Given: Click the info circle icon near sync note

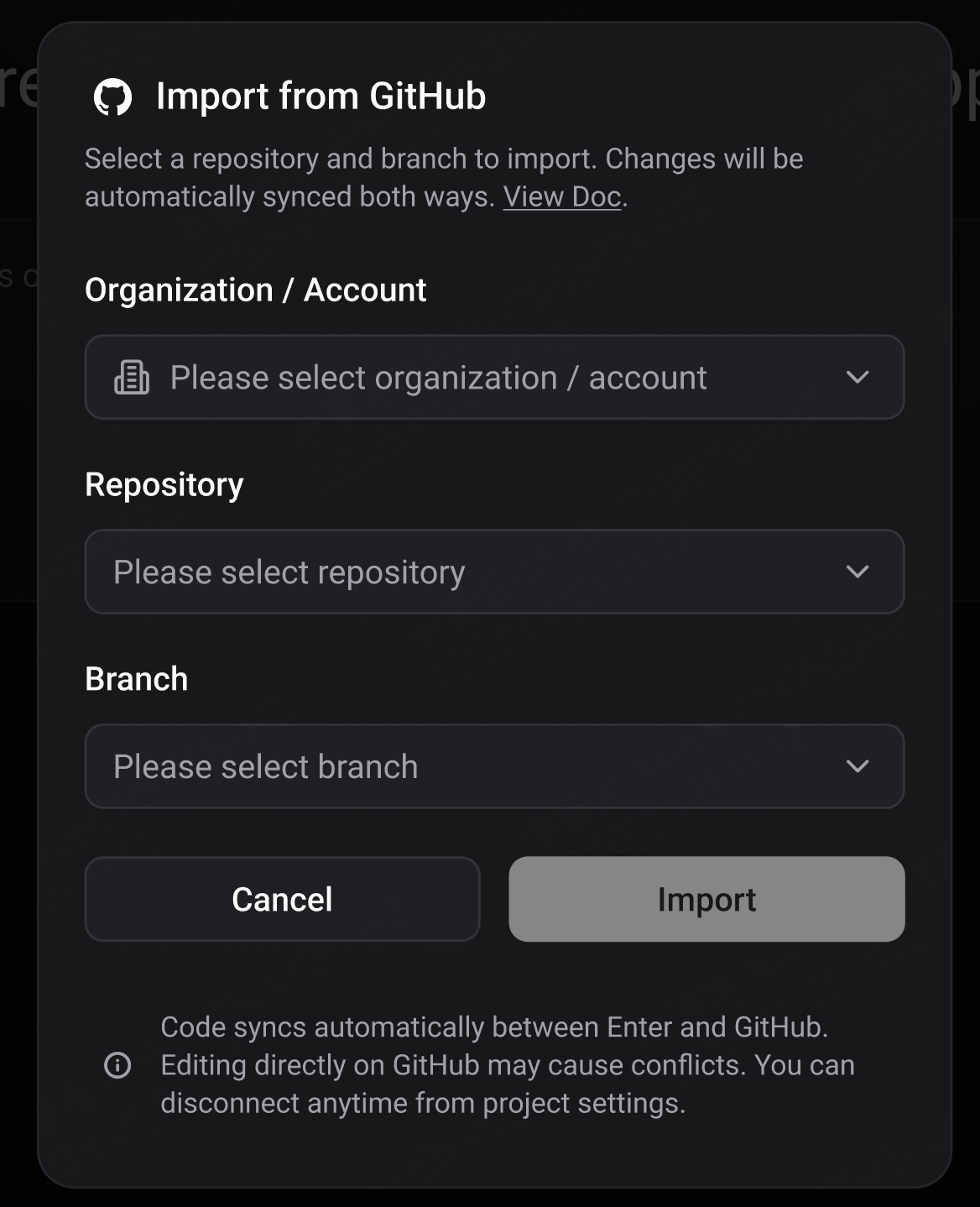Looking at the screenshot, I should [117, 1065].
